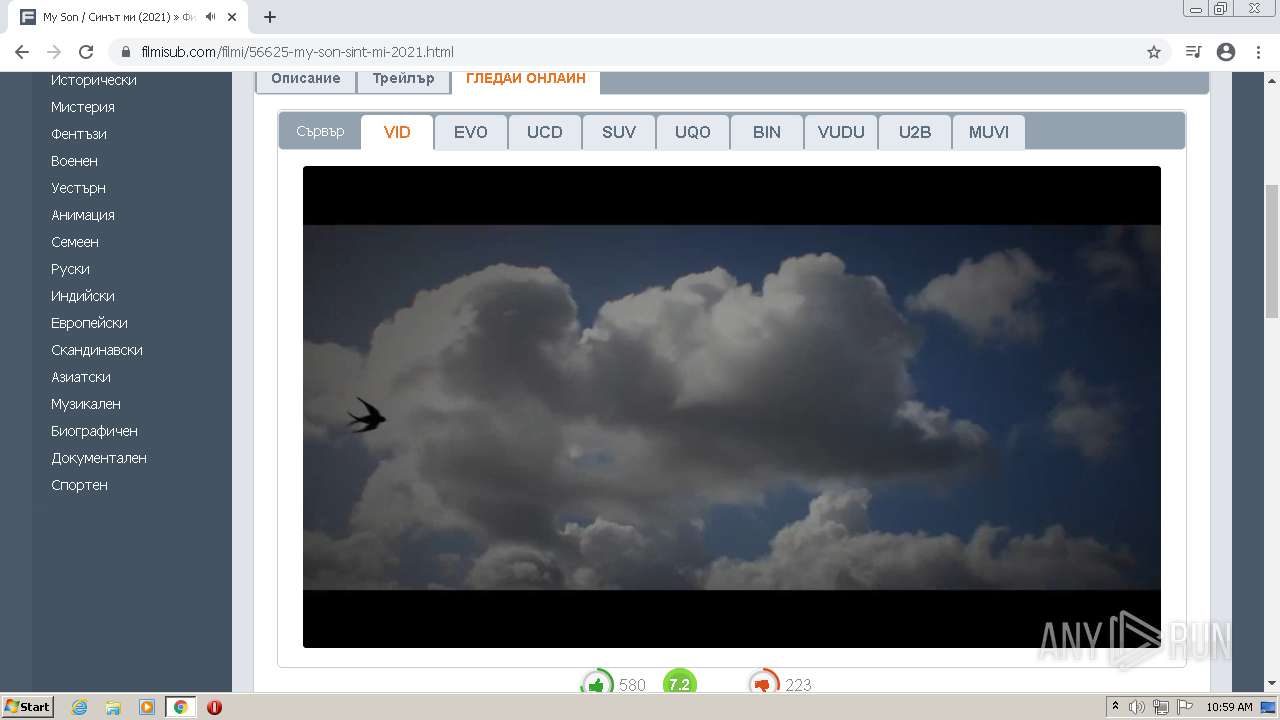Viewport: 1280px width, 720px height.
Task: Open Анимация genre
Action: 83,215
